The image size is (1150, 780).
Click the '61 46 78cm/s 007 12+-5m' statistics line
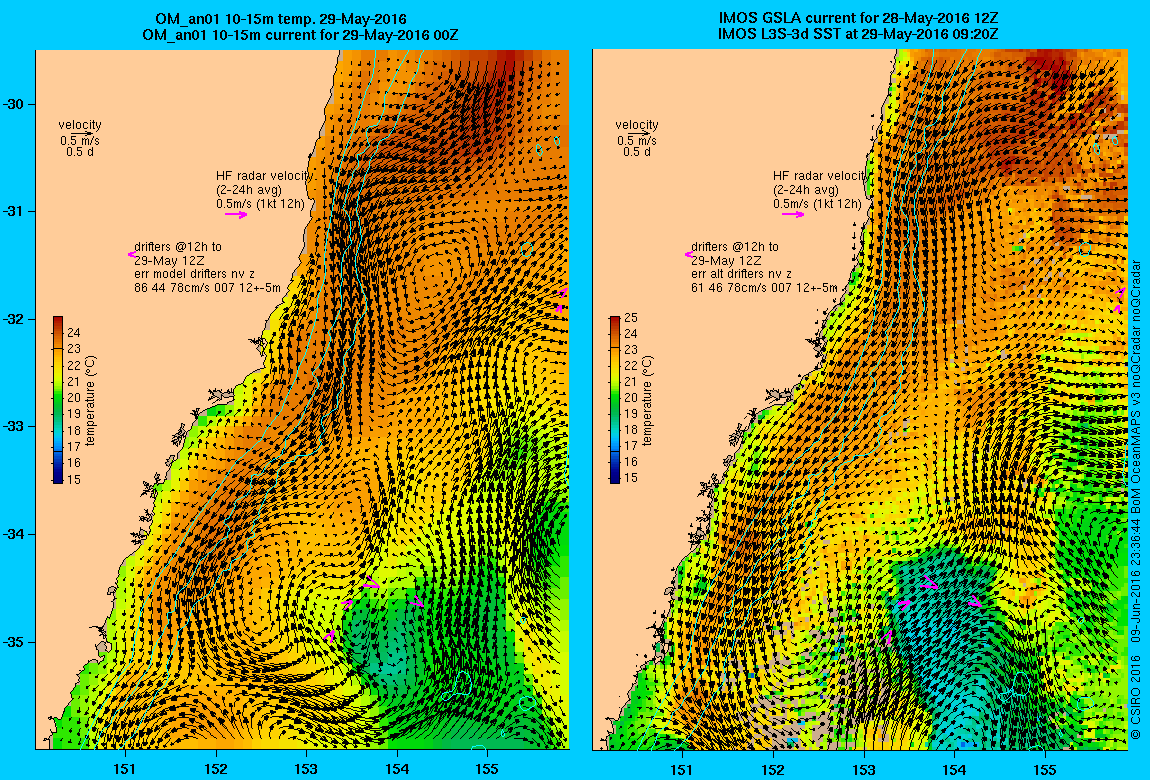(x=764, y=288)
